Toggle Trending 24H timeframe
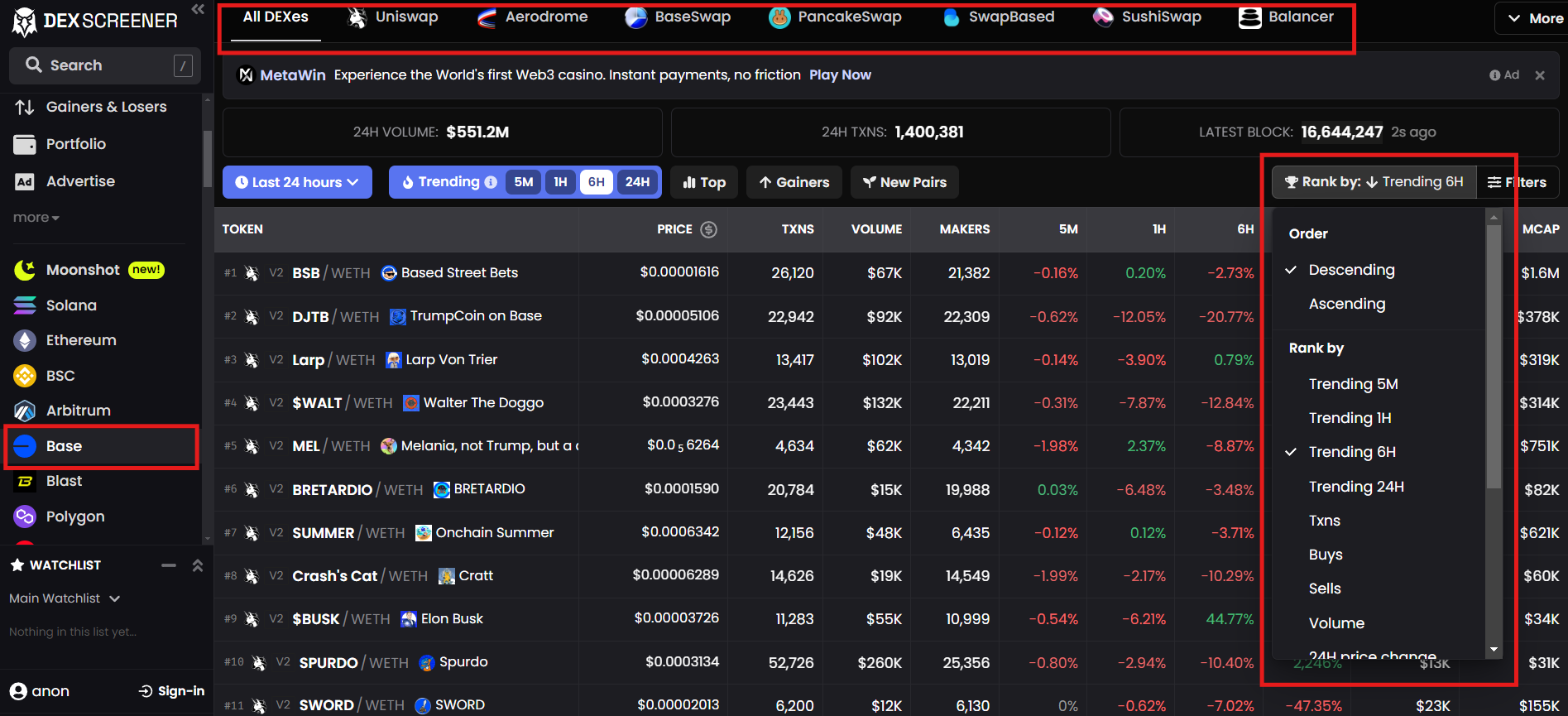This screenshot has height=716, width=1568. coord(637,182)
